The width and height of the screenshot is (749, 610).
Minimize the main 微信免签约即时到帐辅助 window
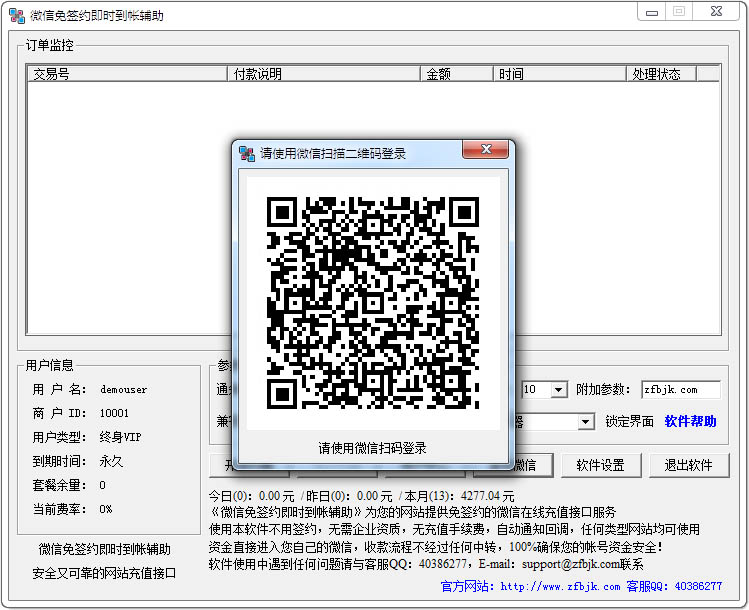click(651, 11)
